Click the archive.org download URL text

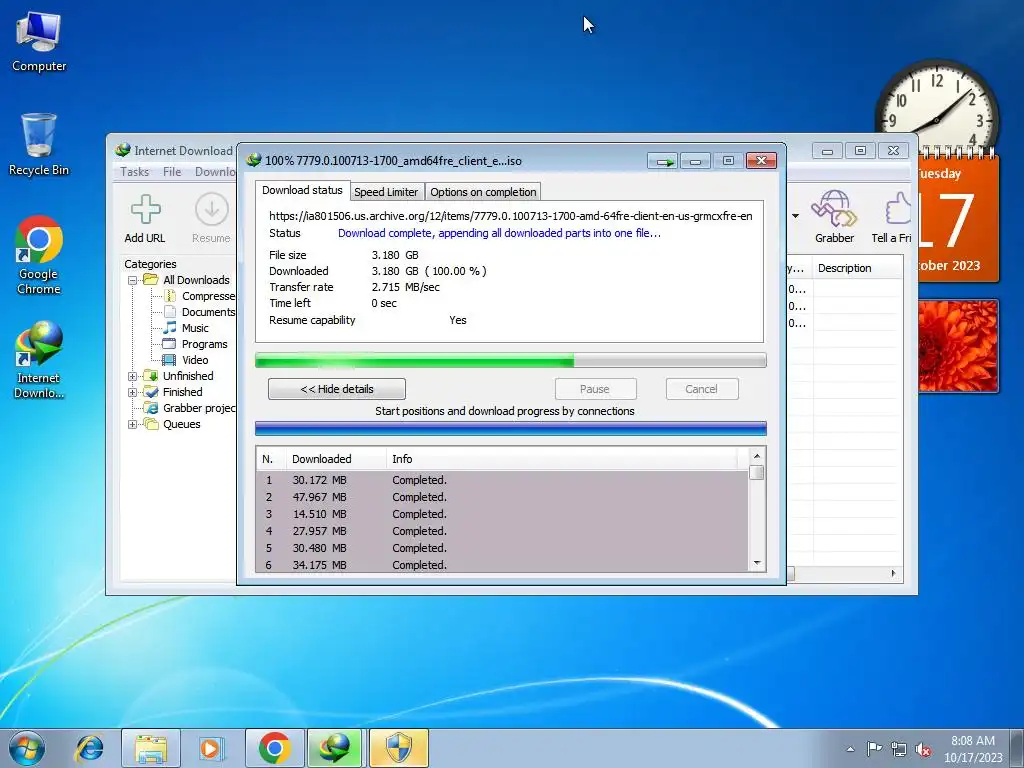tap(511, 216)
